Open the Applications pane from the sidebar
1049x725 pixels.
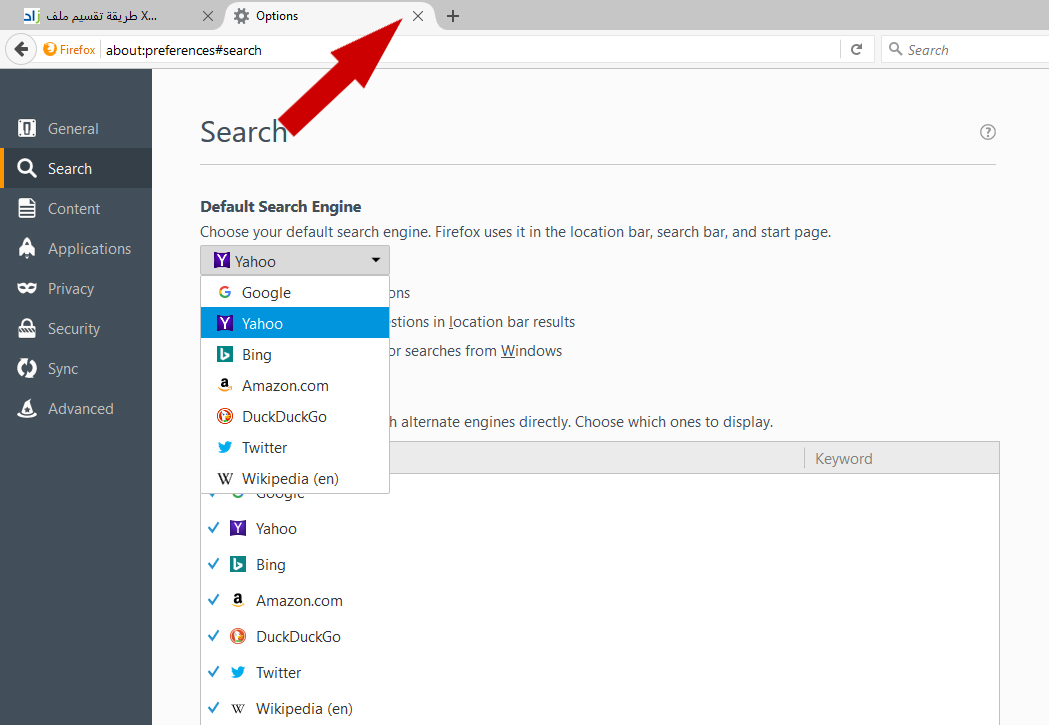pyautogui.click(x=76, y=249)
